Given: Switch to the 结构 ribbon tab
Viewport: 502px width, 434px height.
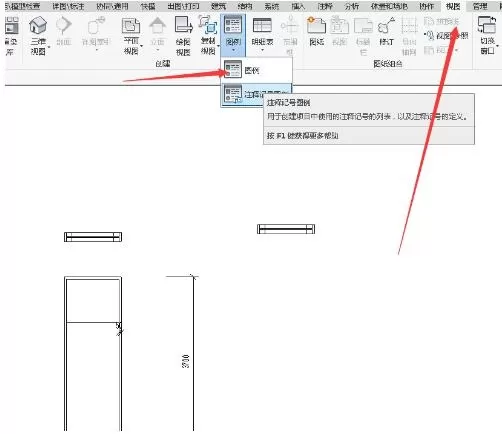Looking at the screenshot, I should [x=245, y=6].
